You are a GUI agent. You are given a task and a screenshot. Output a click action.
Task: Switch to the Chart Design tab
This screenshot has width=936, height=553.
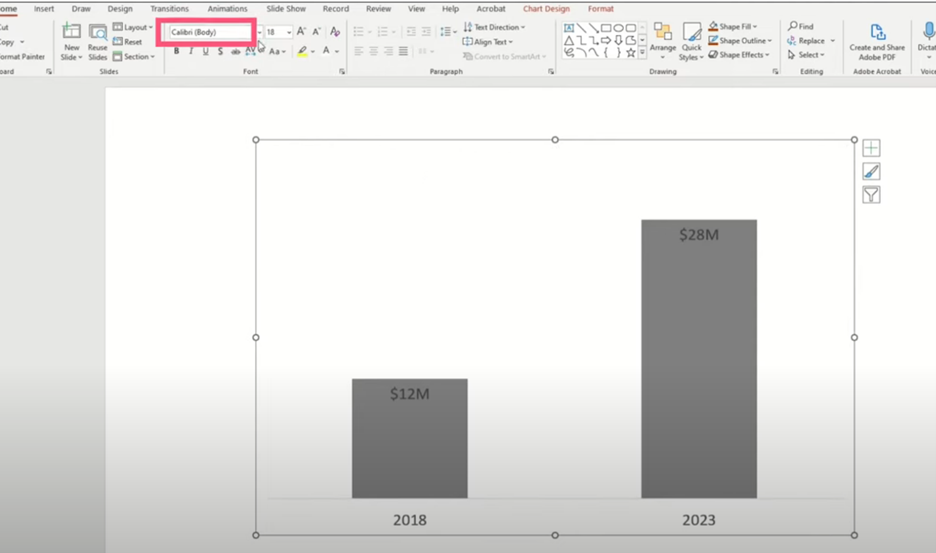[545, 9]
